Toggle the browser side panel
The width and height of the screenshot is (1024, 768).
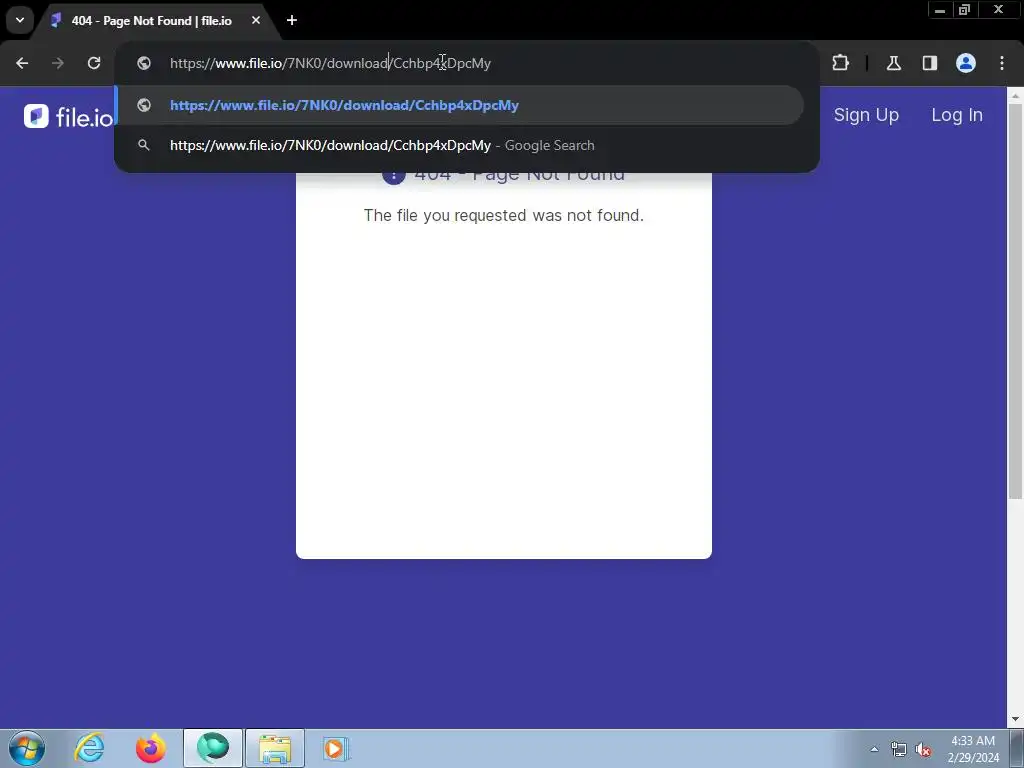(x=929, y=63)
